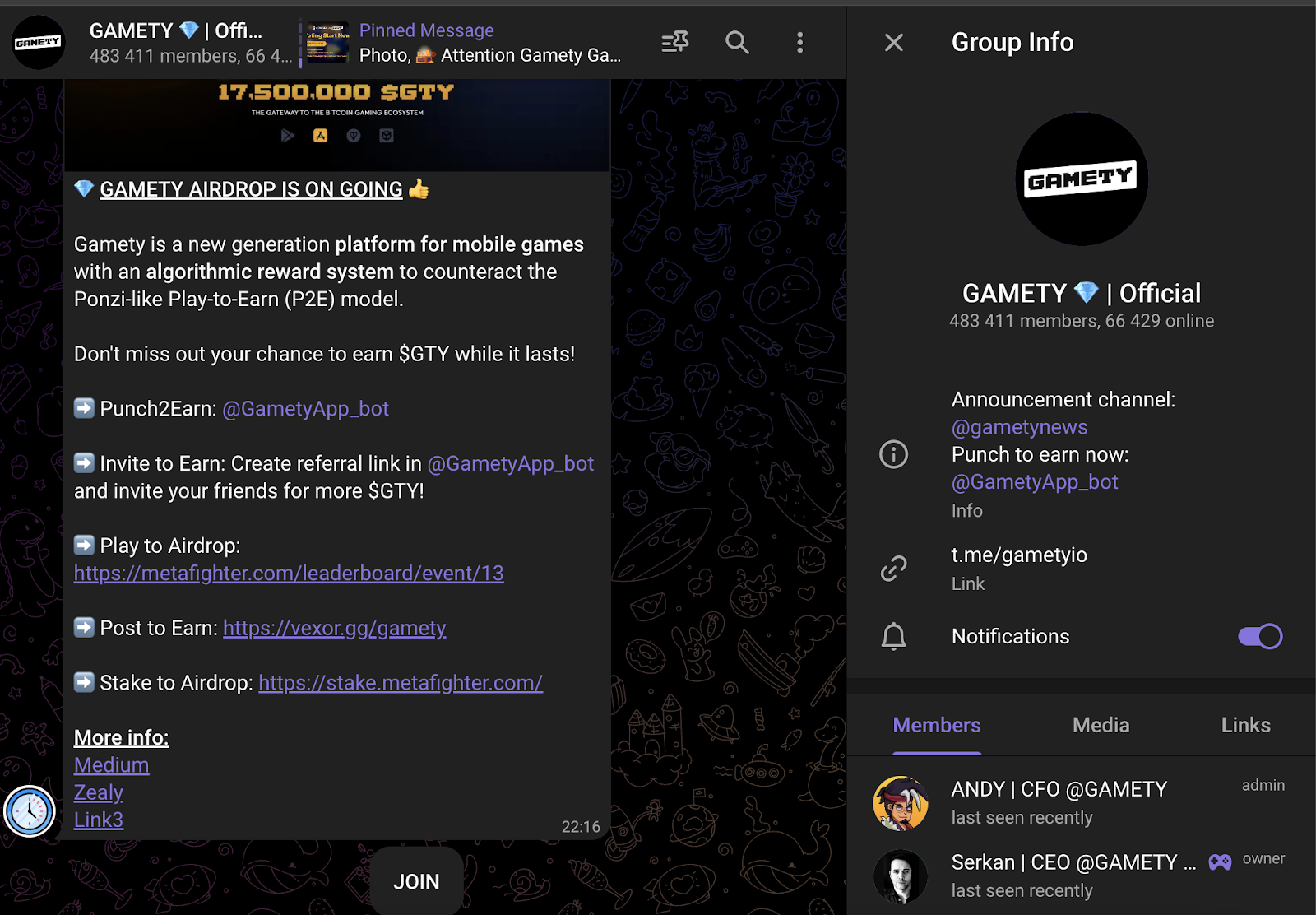
Task: Click the chain link icon
Action: coord(894,569)
